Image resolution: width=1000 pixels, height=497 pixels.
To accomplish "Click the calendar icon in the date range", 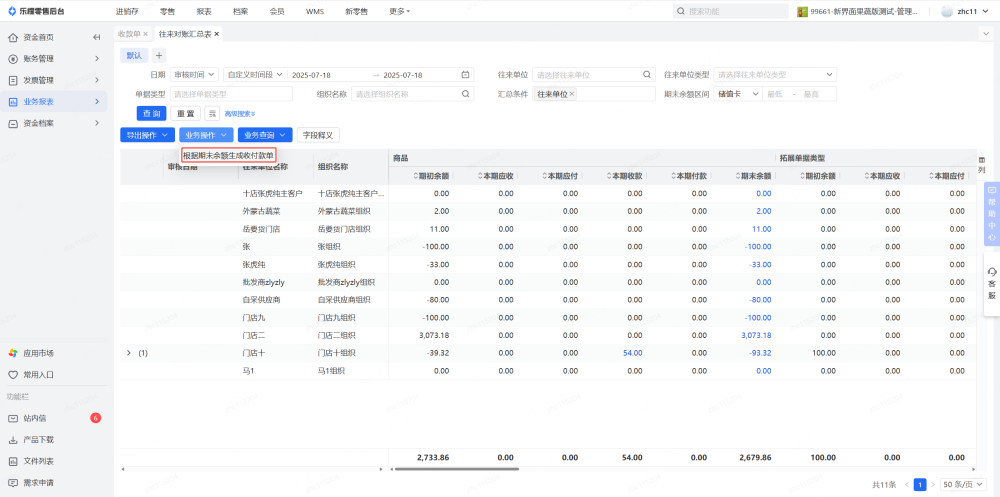I will 465,75.
